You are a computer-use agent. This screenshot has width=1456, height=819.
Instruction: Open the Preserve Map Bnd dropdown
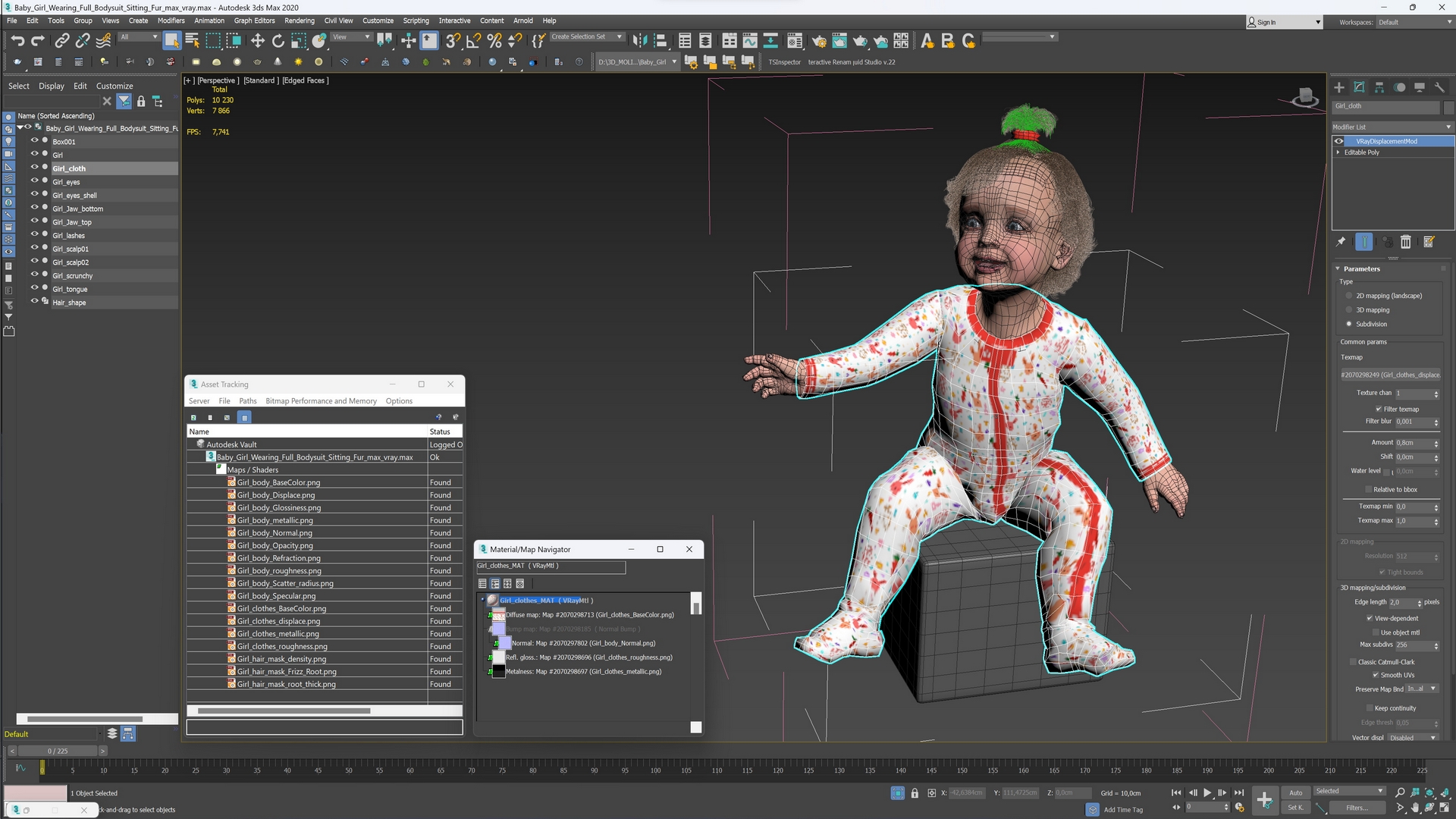(x=1422, y=689)
